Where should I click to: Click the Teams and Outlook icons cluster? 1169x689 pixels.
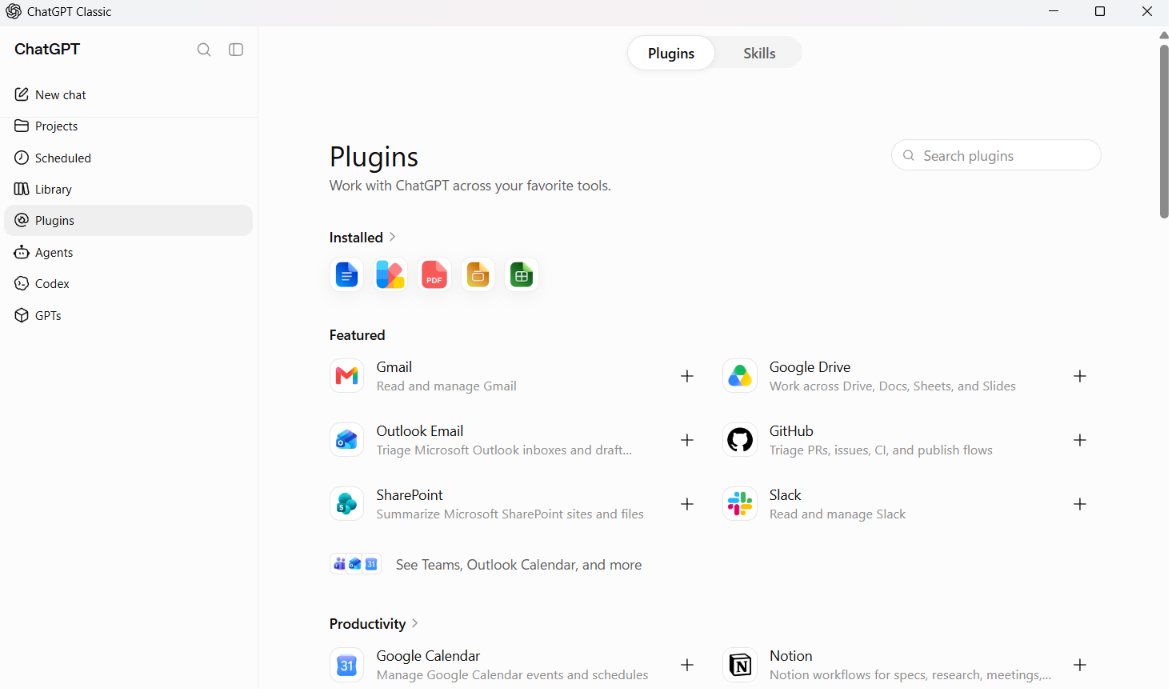(x=356, y=564)
